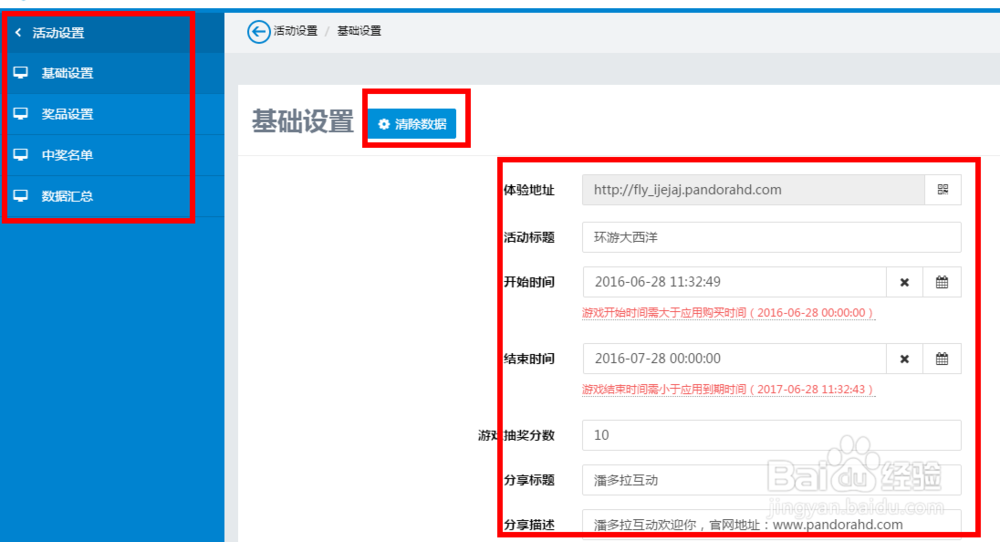Click the 分享标题 label
Viewport: 1000px width, 542px height.
529,480
